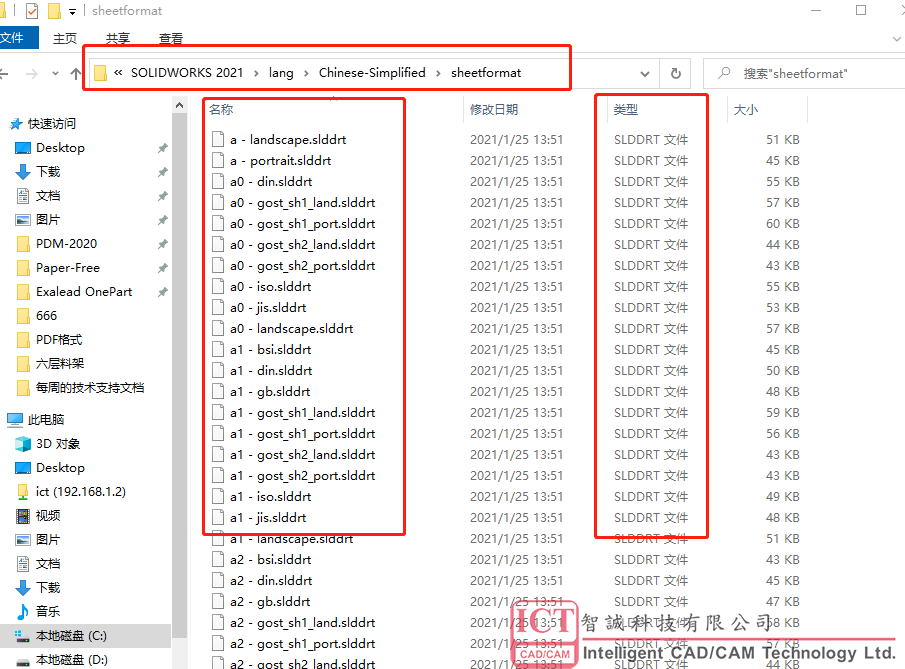Sort files by 类型 column header
This screenshot has height=669, width=905.
point(626,109)
